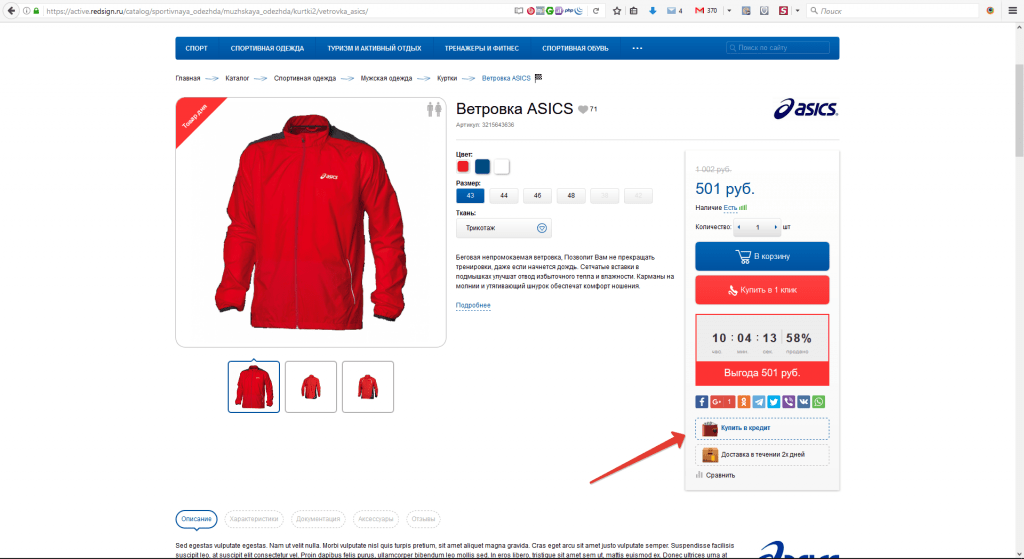Share through the purple Viber icon
The image size is (1024, 559).
click(x=789, y=402)
